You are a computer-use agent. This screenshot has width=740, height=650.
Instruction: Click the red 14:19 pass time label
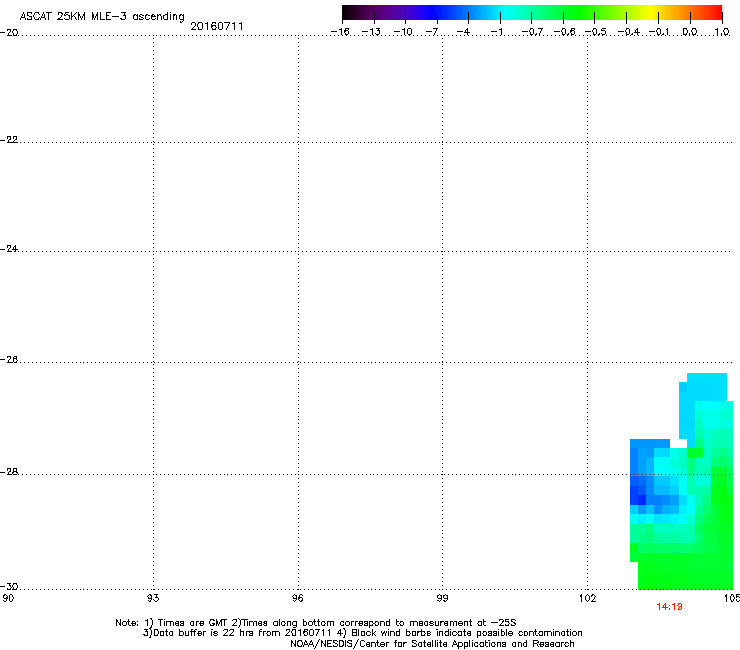pos(669,607)
